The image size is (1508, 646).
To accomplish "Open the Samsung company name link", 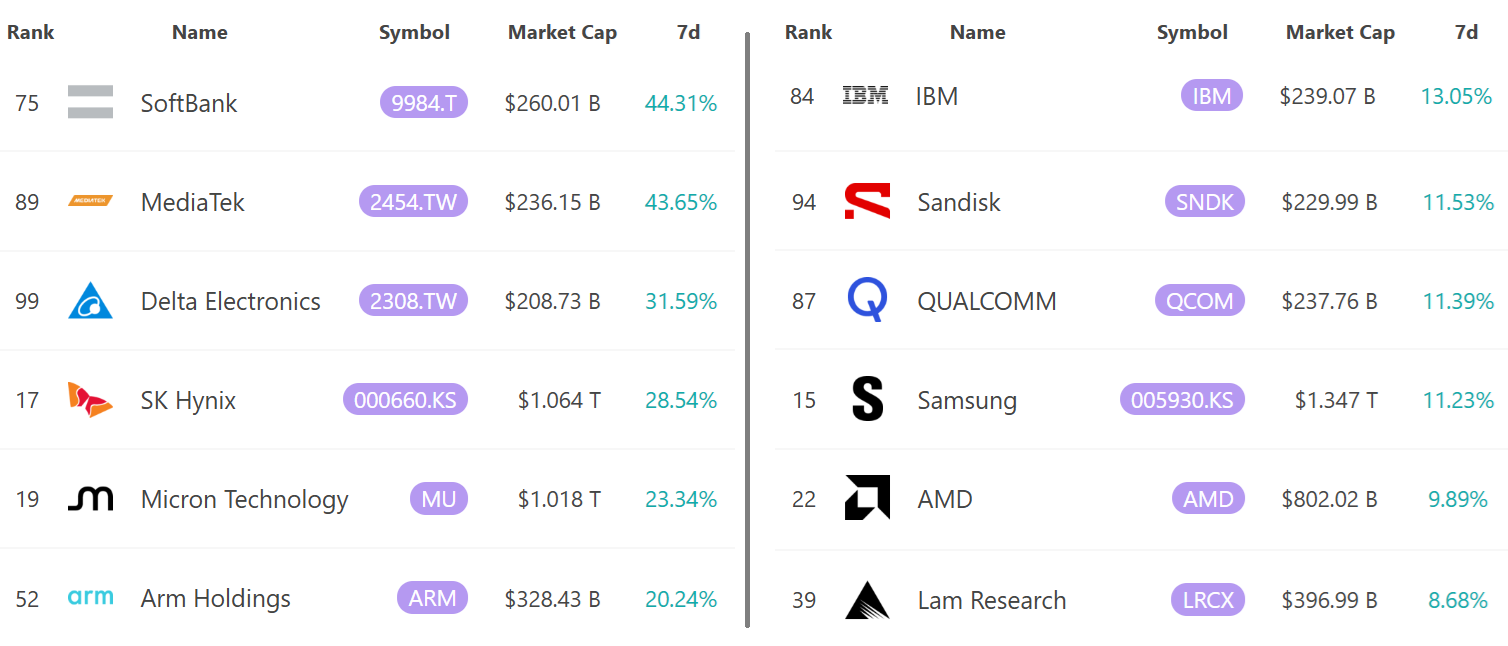I will click(x=967, y=400).
